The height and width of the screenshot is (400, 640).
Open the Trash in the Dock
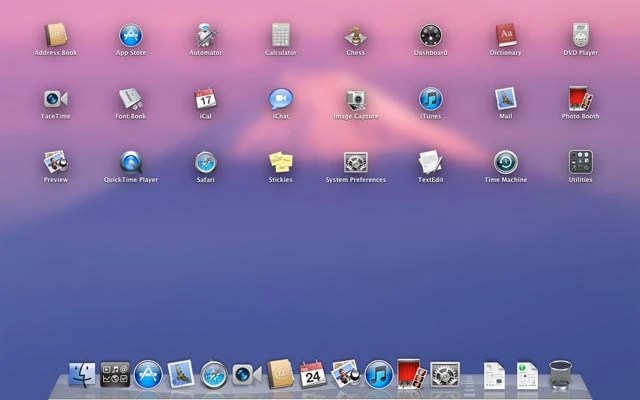tap(561, 375)
